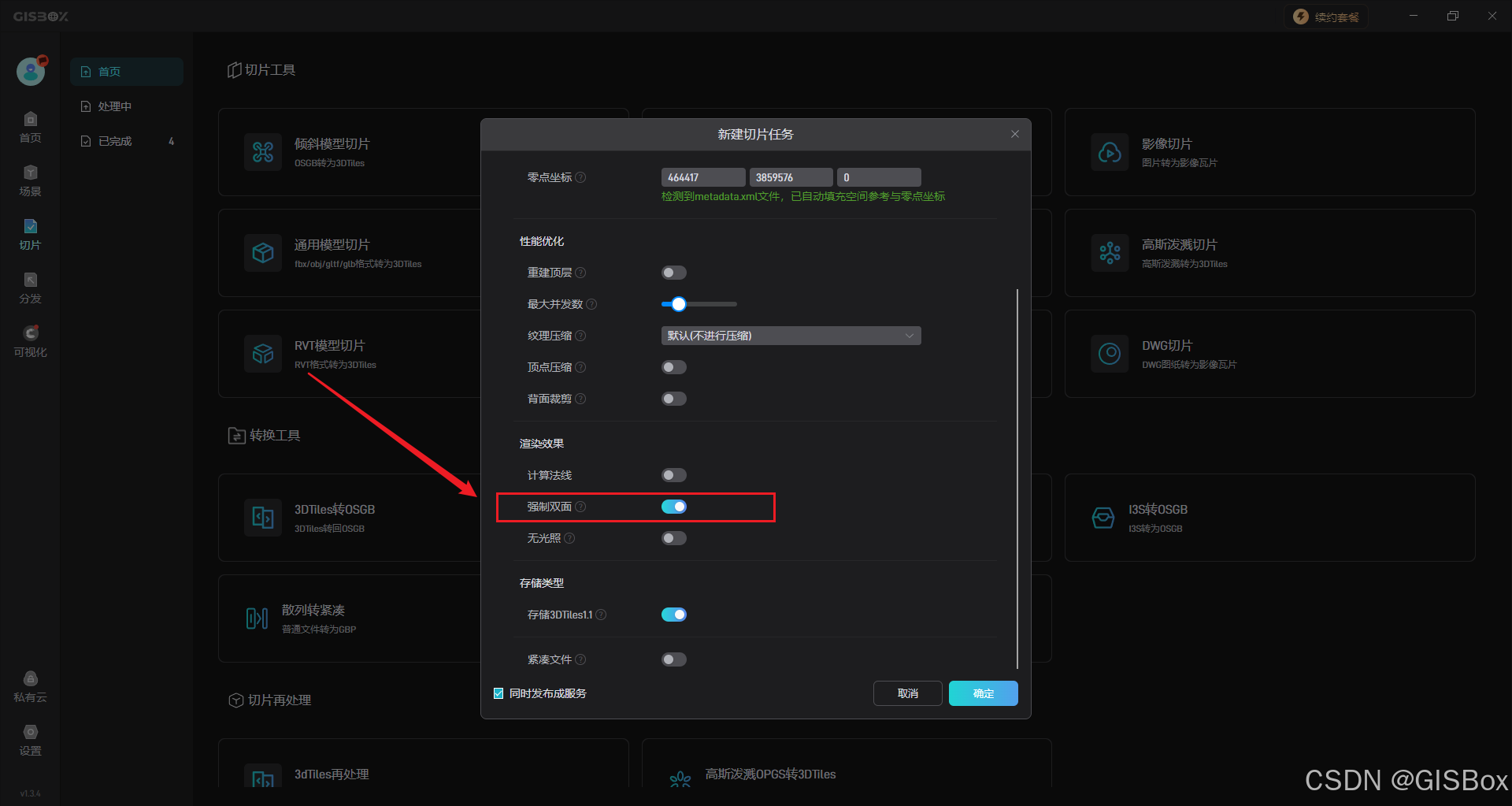This screenshot has height=806, width=1512.
Task: Click the first 零点坐标 field 464417
Action: pos(703,177)
